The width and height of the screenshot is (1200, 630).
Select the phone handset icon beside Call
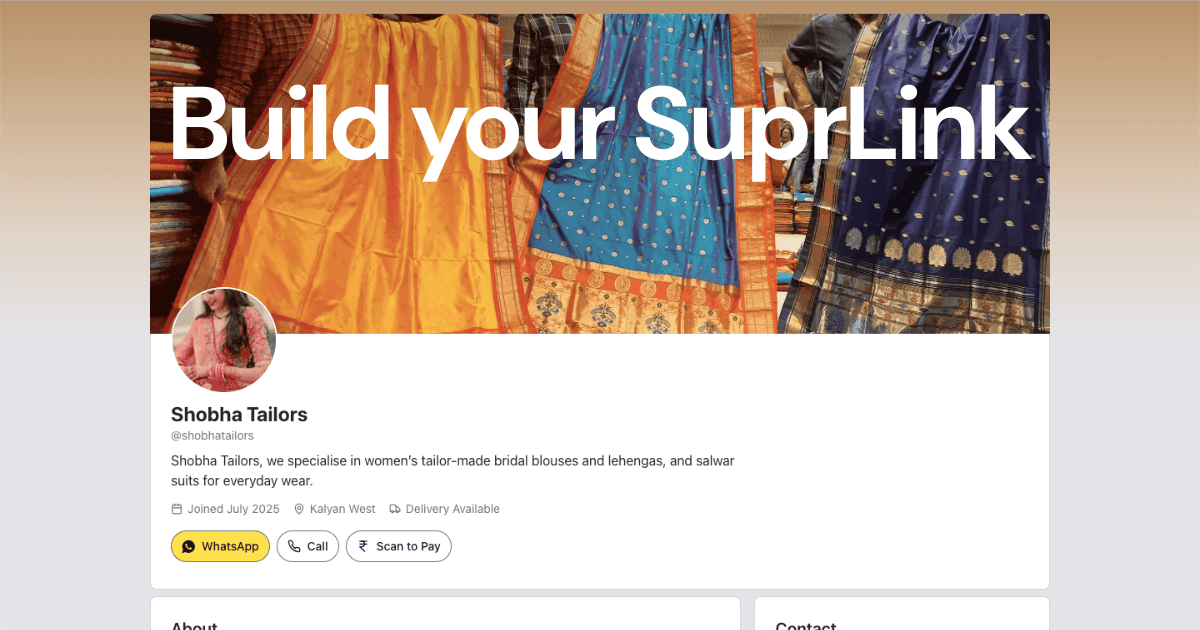tap(293, 546)
